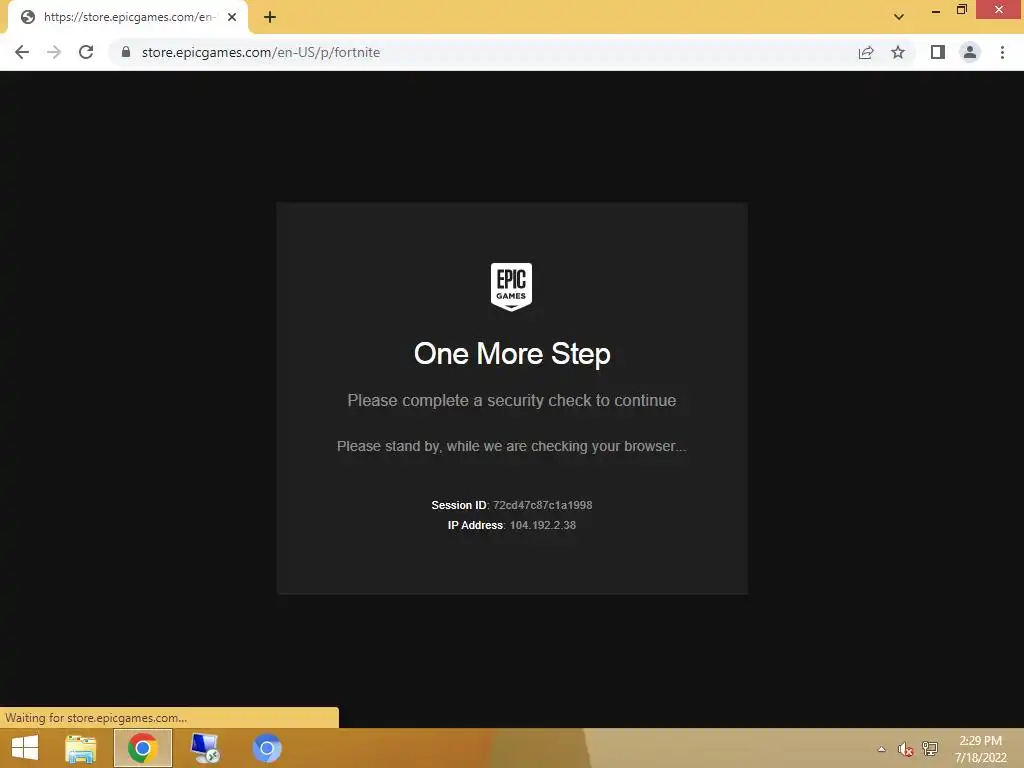Expand the tab search dropdown arrow

(899, 17)
